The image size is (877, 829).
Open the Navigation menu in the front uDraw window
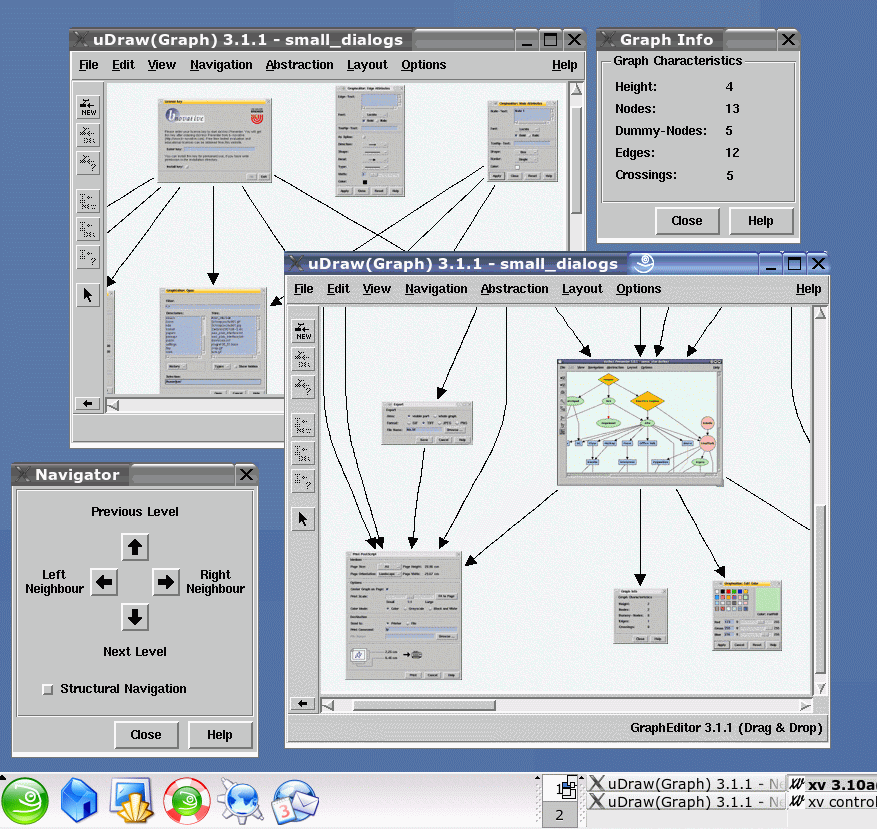tap(436, 289)
